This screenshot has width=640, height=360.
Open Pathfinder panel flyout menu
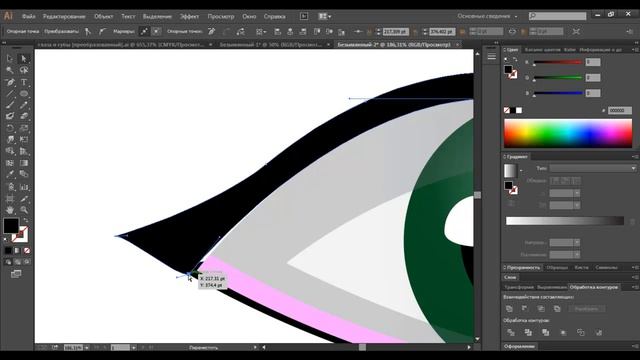[x=635, y=287]
